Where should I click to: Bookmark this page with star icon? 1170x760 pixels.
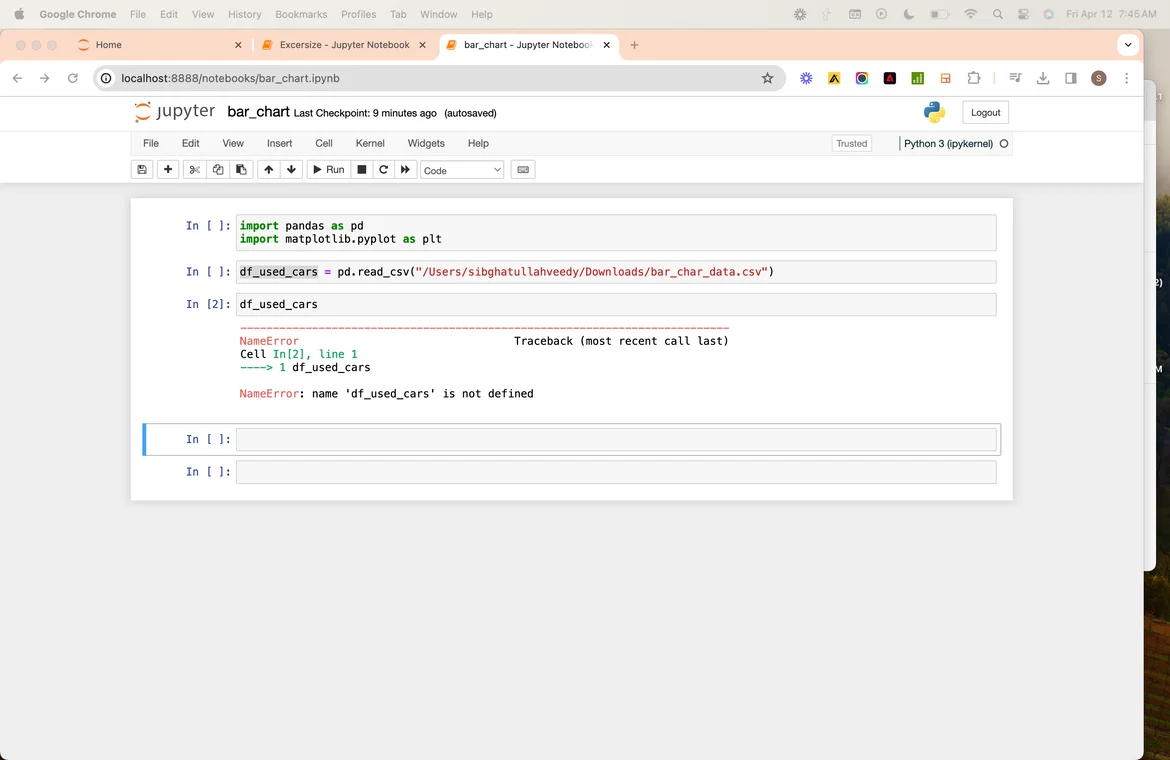(x=767, y=78)
